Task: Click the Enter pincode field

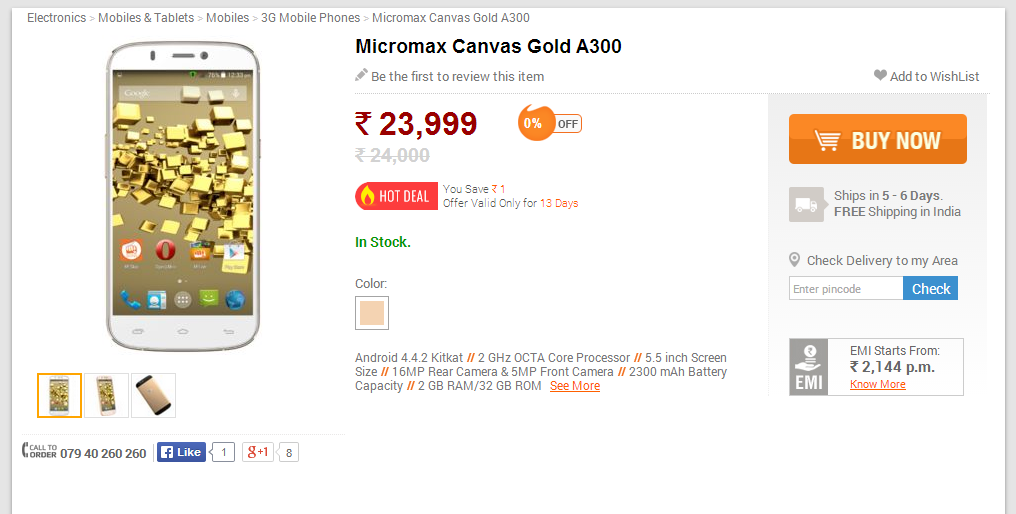Action: [846, 289]
